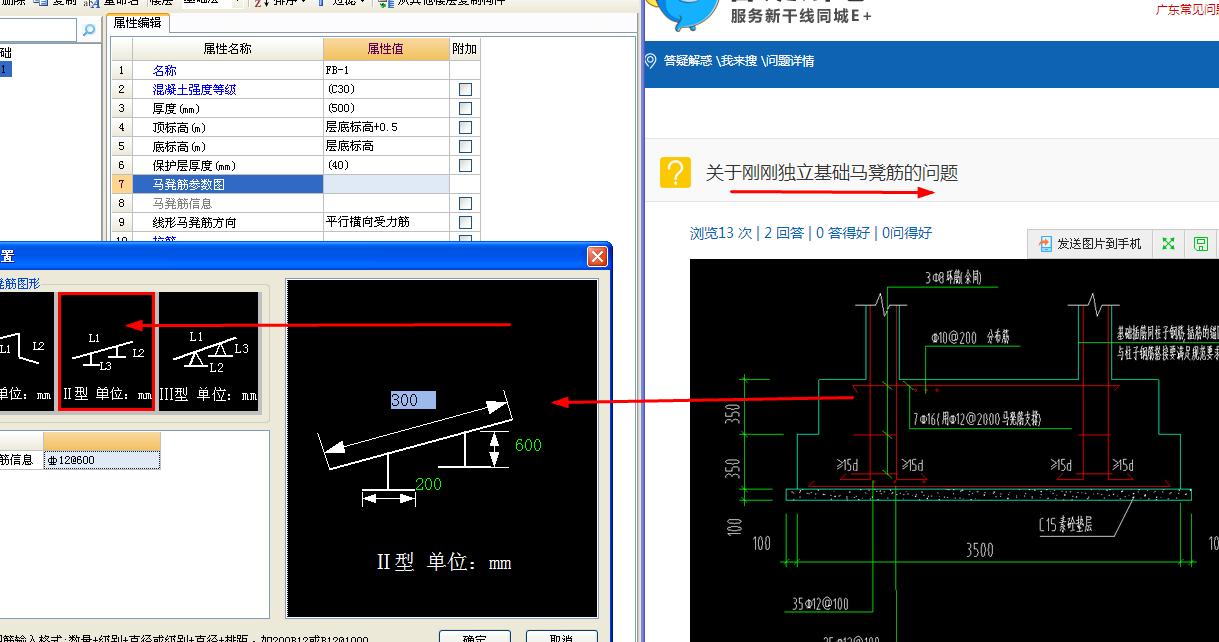1219x642 pixels.
Task: Open the 问题详情 breadcrumb link
Action: click(x=790, y=61)
